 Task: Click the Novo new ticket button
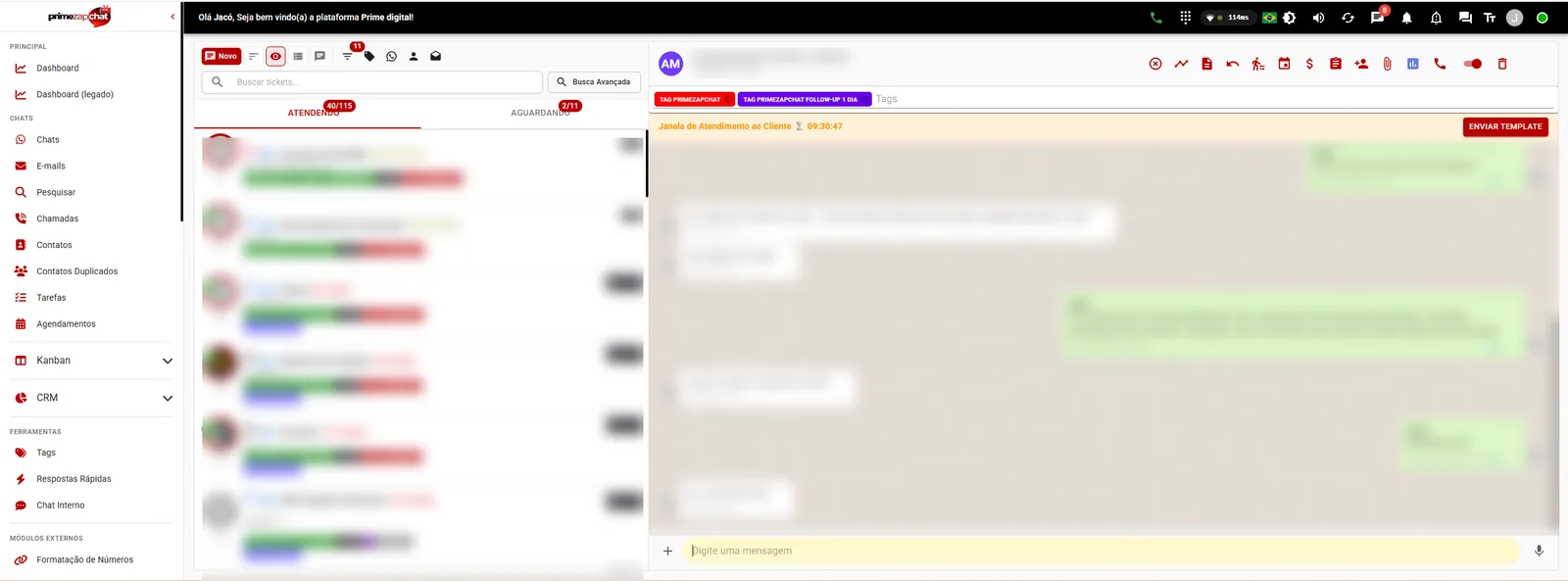(221, 56)
